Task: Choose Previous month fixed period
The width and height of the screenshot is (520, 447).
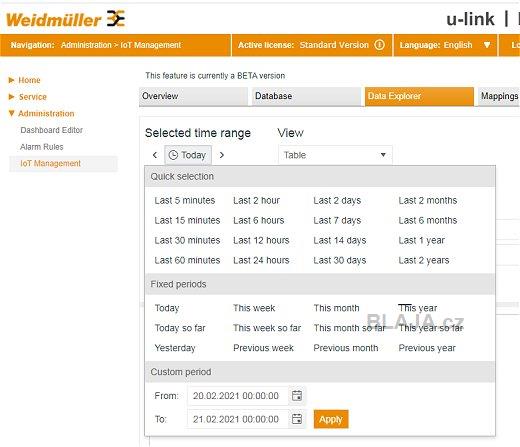Action: coord(346,348)
